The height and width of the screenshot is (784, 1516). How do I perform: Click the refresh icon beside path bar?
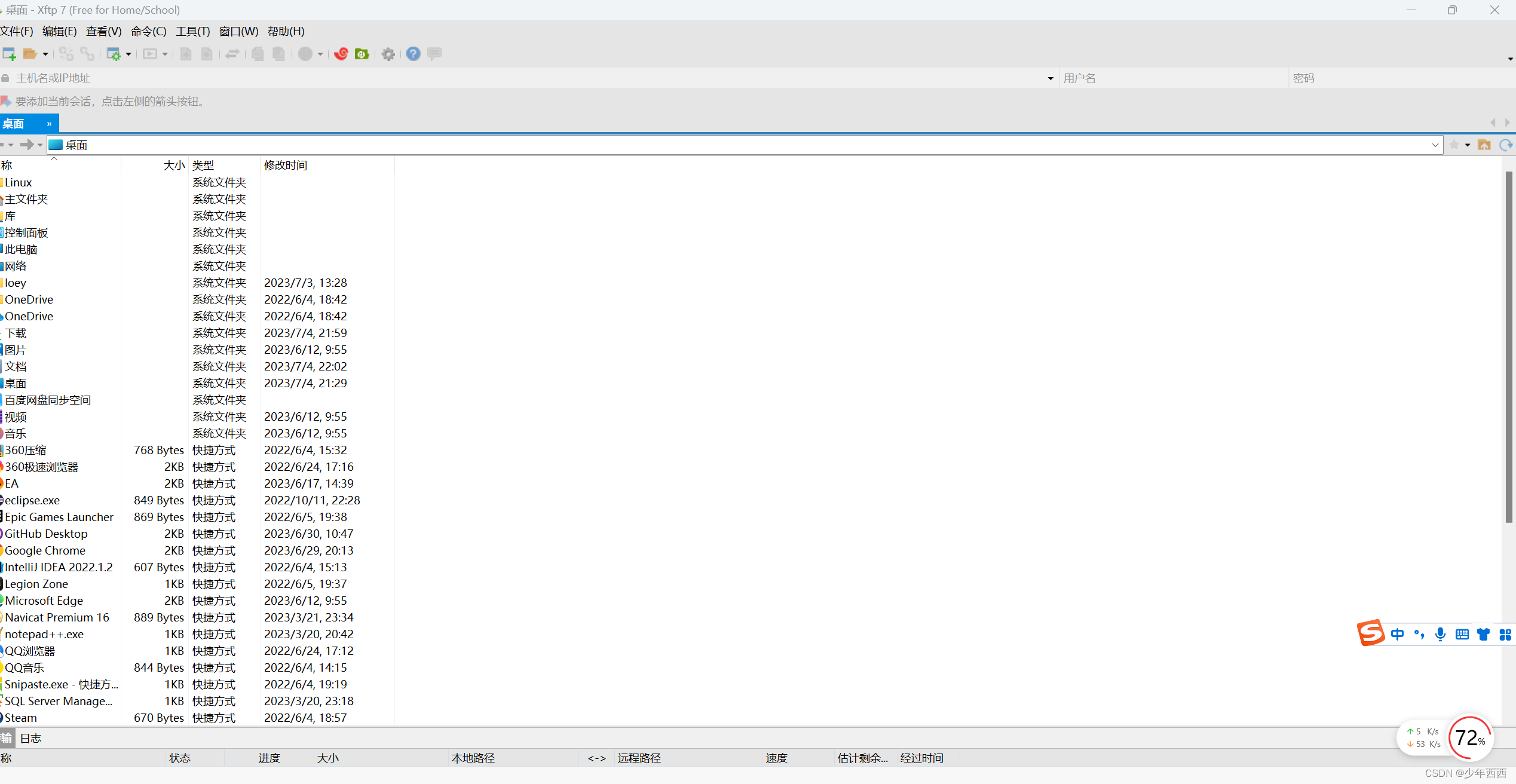pyautogui.click(x=1506, y=145)
